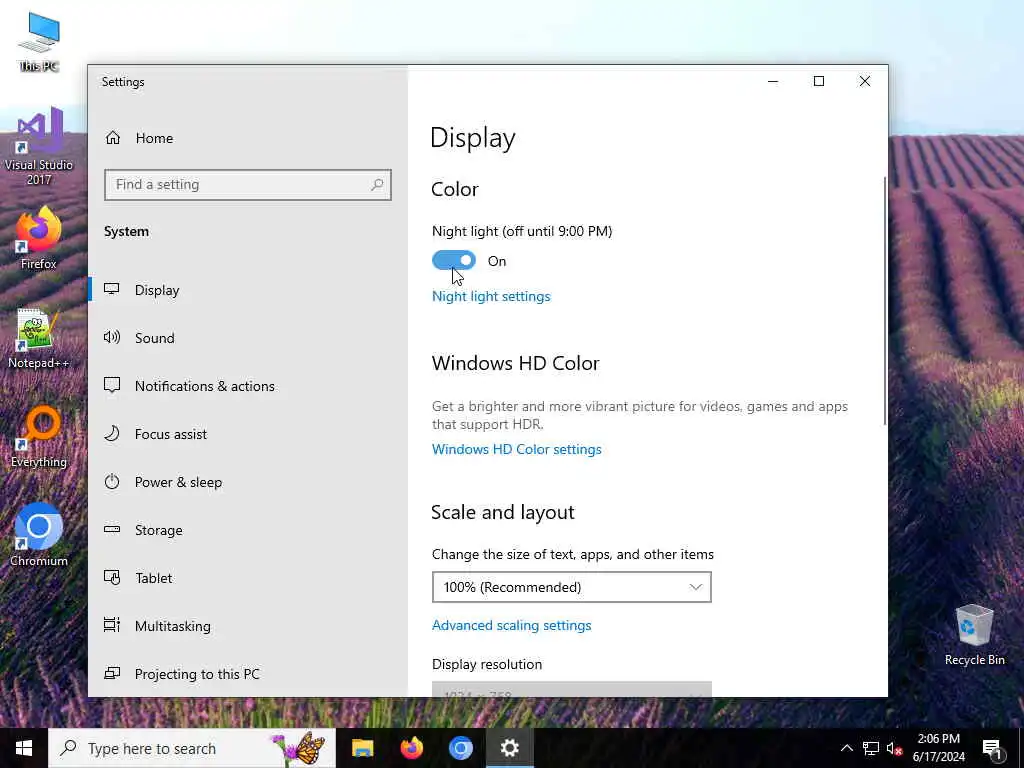The width and height of the screenshot is (1024, 768).
Task: Open the Storage settings page
Action: pyautogui.click(x=159, y=530)
